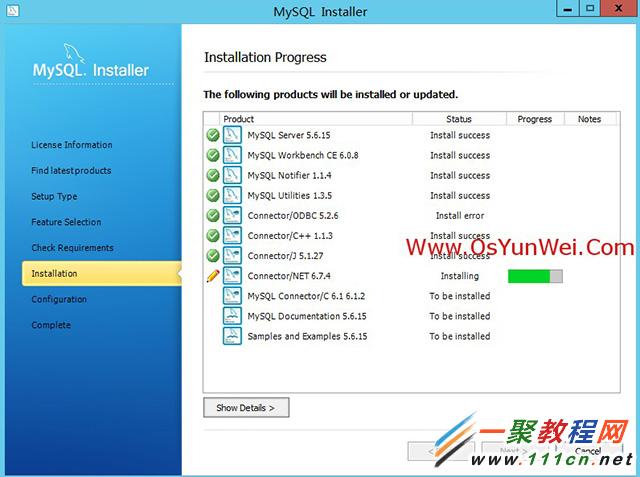This screenshot has height=477, width=640.
Task: Go to Find latest products step
Action: tap(71, 171)
